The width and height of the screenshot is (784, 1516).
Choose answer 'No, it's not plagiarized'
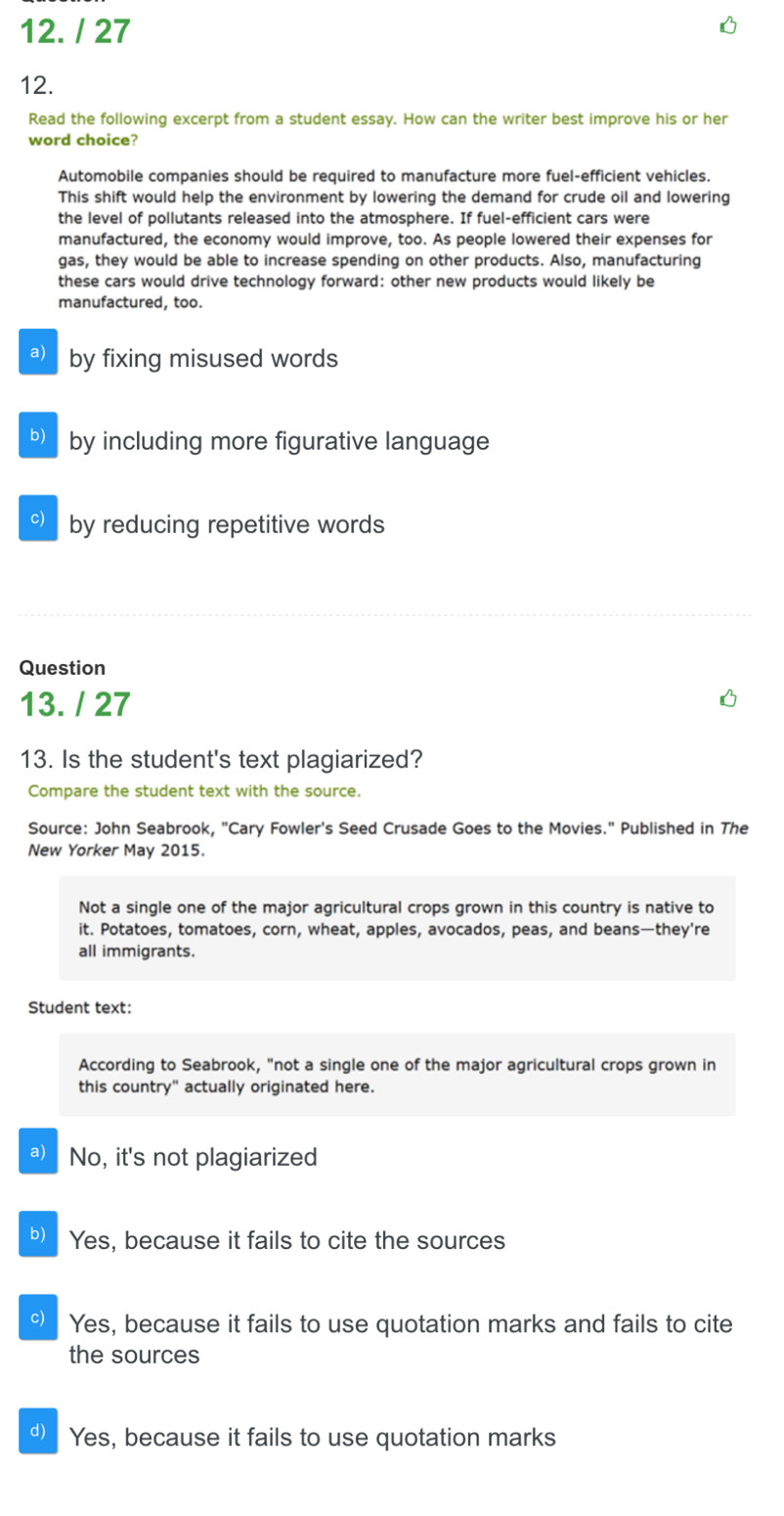click(194, 1158)
